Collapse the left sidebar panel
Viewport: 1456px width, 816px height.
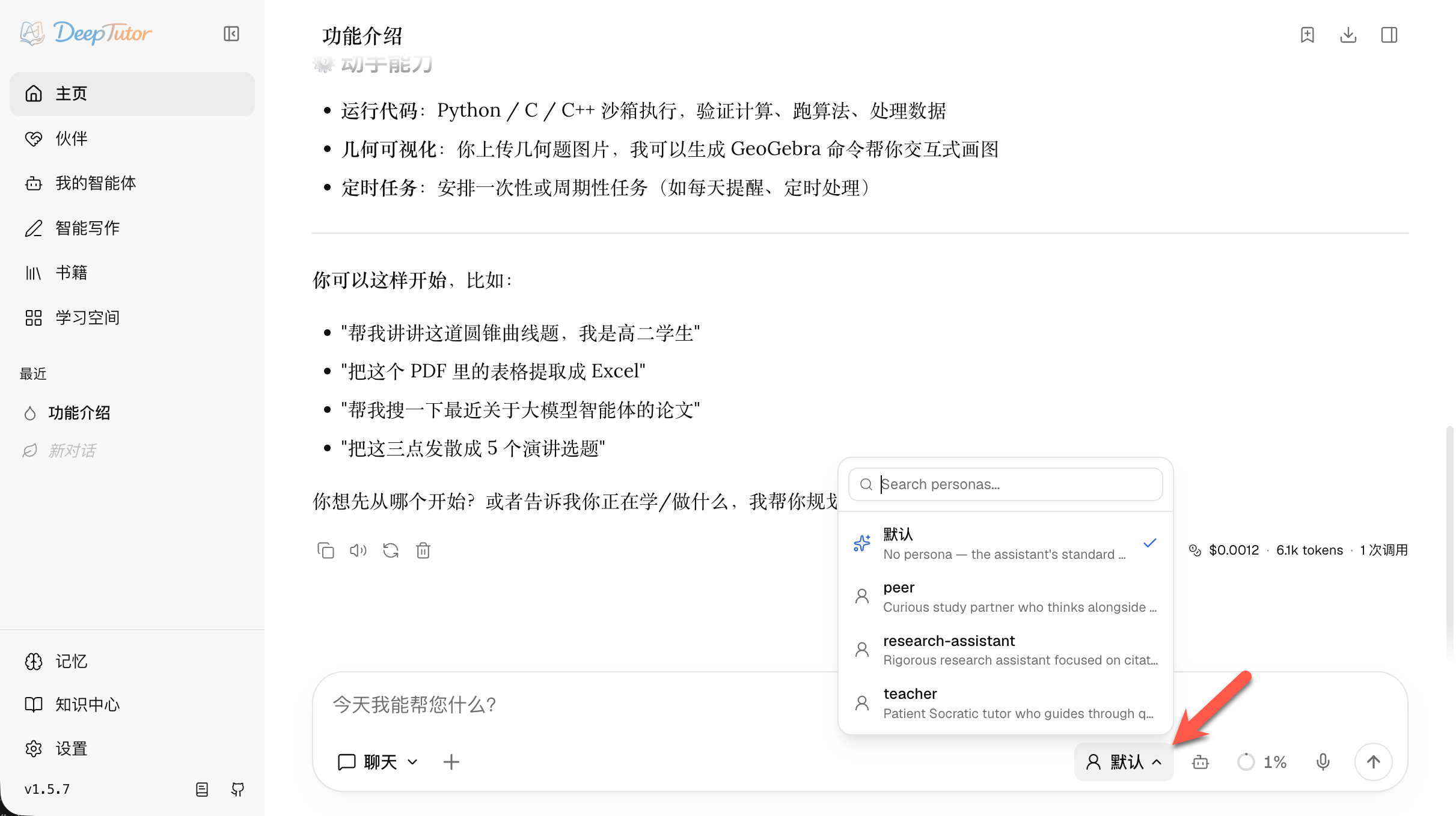(x=231, y=34)
